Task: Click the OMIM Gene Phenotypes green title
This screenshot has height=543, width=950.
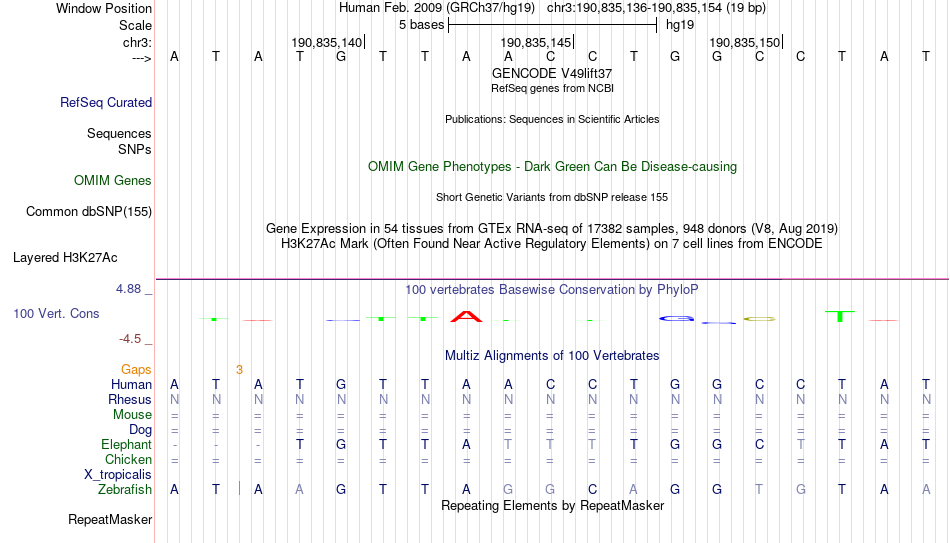Action: (553, 167)
